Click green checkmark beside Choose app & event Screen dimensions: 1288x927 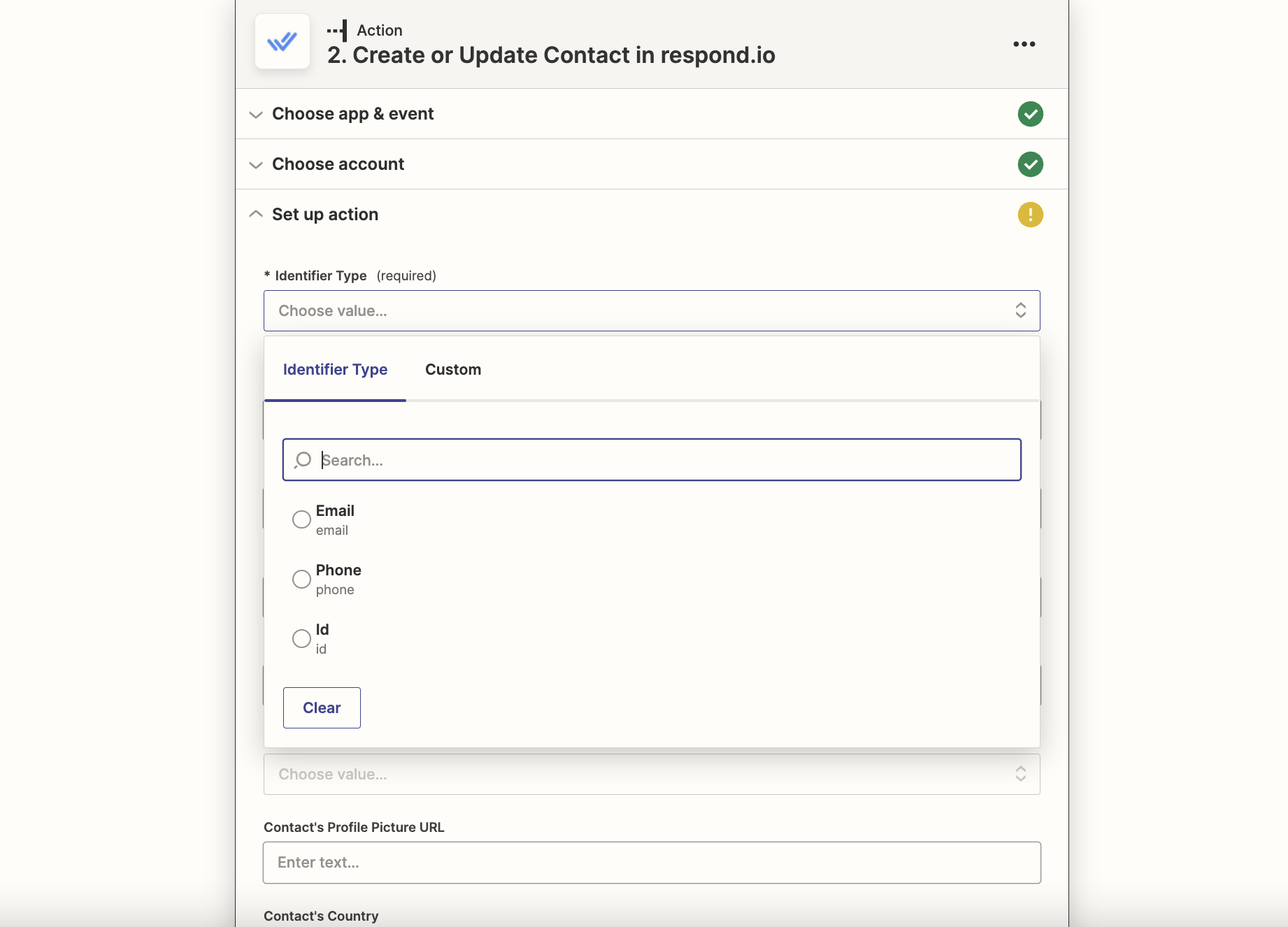[x=1030, y=114]
